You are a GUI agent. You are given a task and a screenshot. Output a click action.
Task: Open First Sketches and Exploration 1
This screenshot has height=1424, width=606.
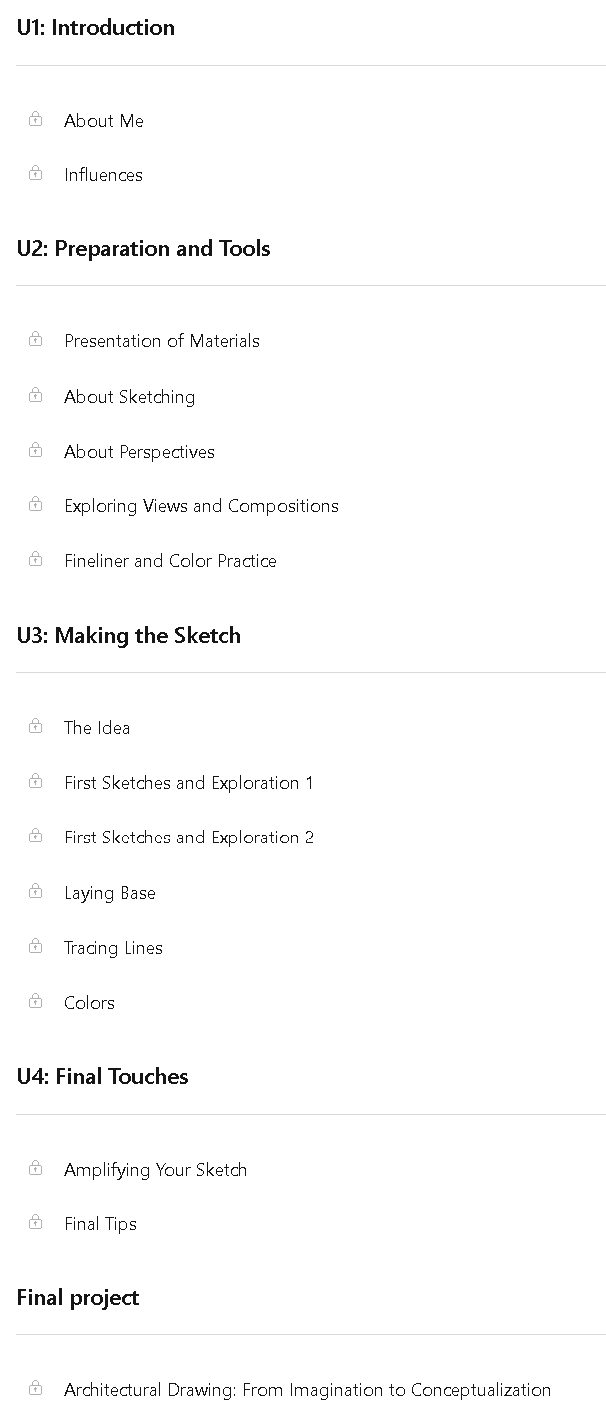pyautogui.click(x=189, y=783)
